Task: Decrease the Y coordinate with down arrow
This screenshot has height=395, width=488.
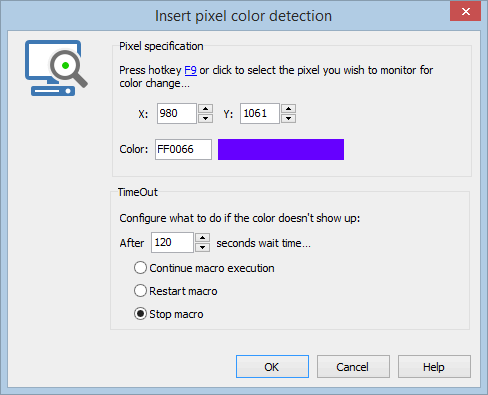Action: coord(288,118)
